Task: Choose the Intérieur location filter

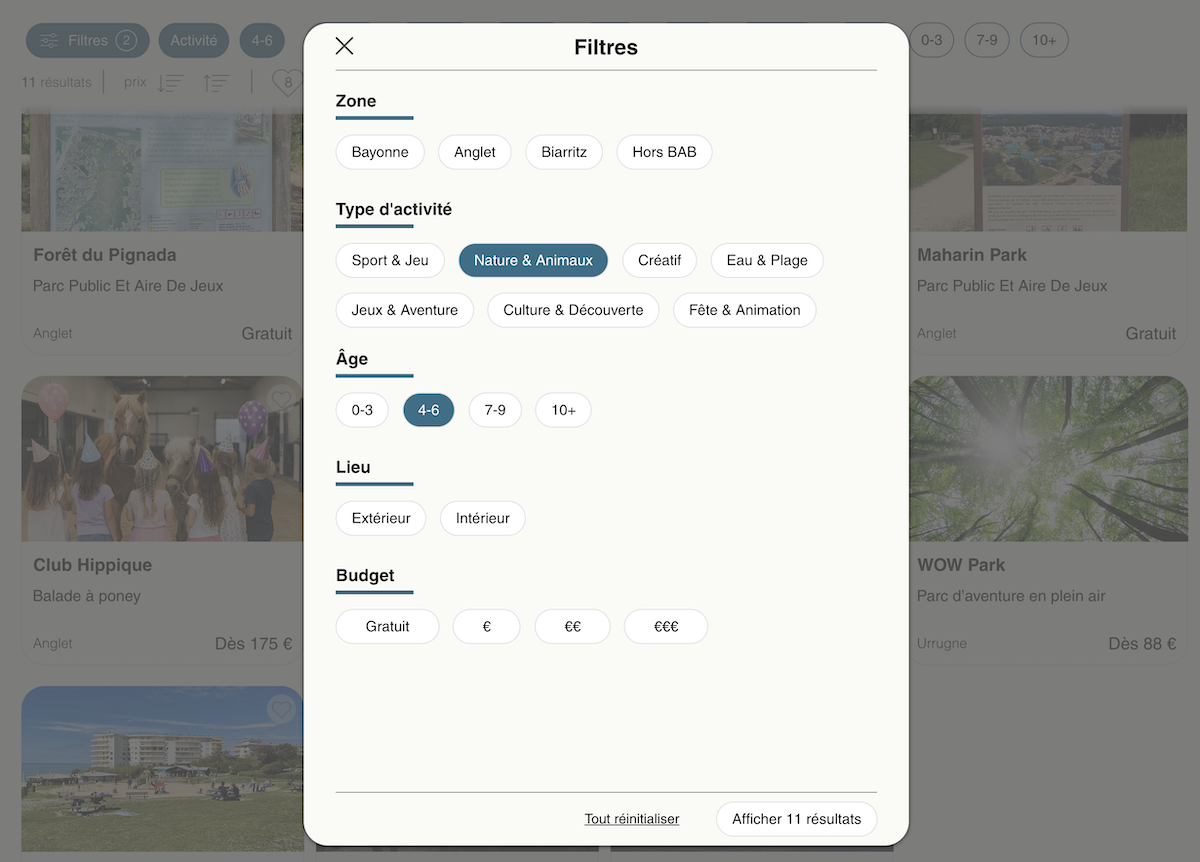Action: click(483, 518)
